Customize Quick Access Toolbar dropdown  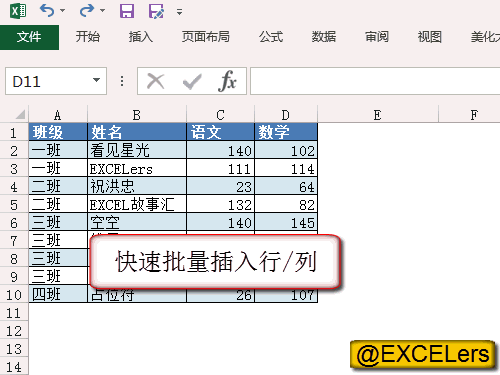[179, 12]
